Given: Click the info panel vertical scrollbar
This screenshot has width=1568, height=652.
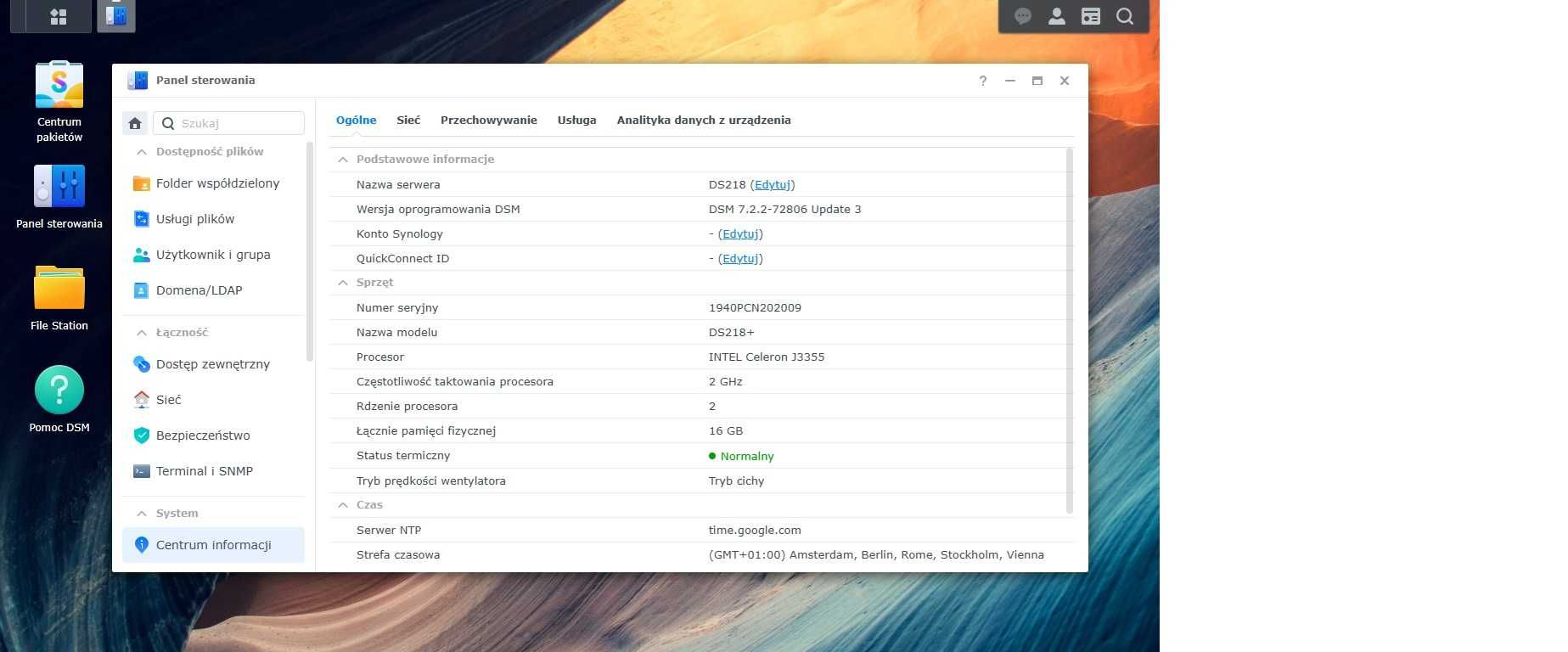Looking at the screenshot, I should click(1070, 331).
